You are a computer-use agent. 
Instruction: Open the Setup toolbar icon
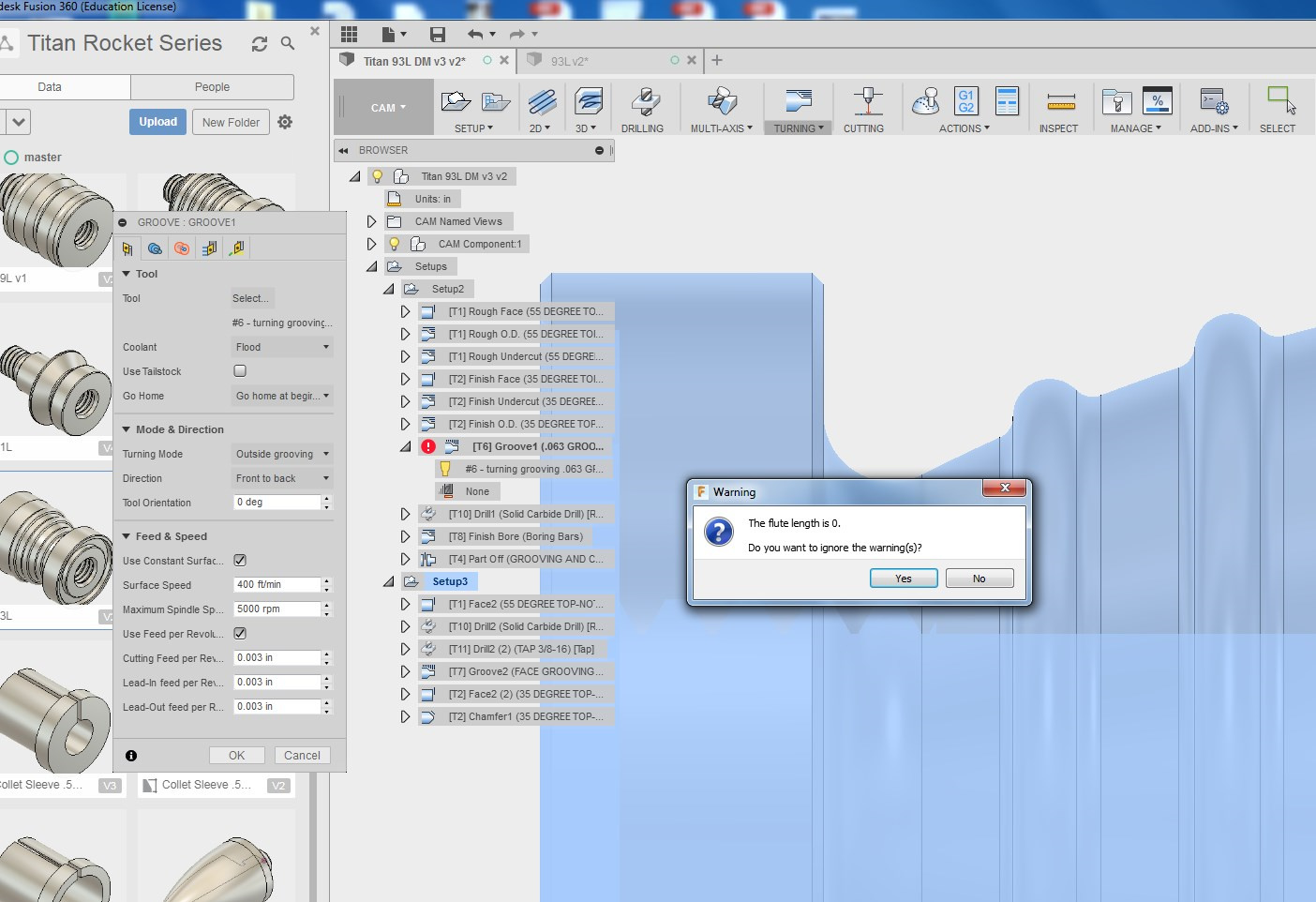[x=456, y=101]
